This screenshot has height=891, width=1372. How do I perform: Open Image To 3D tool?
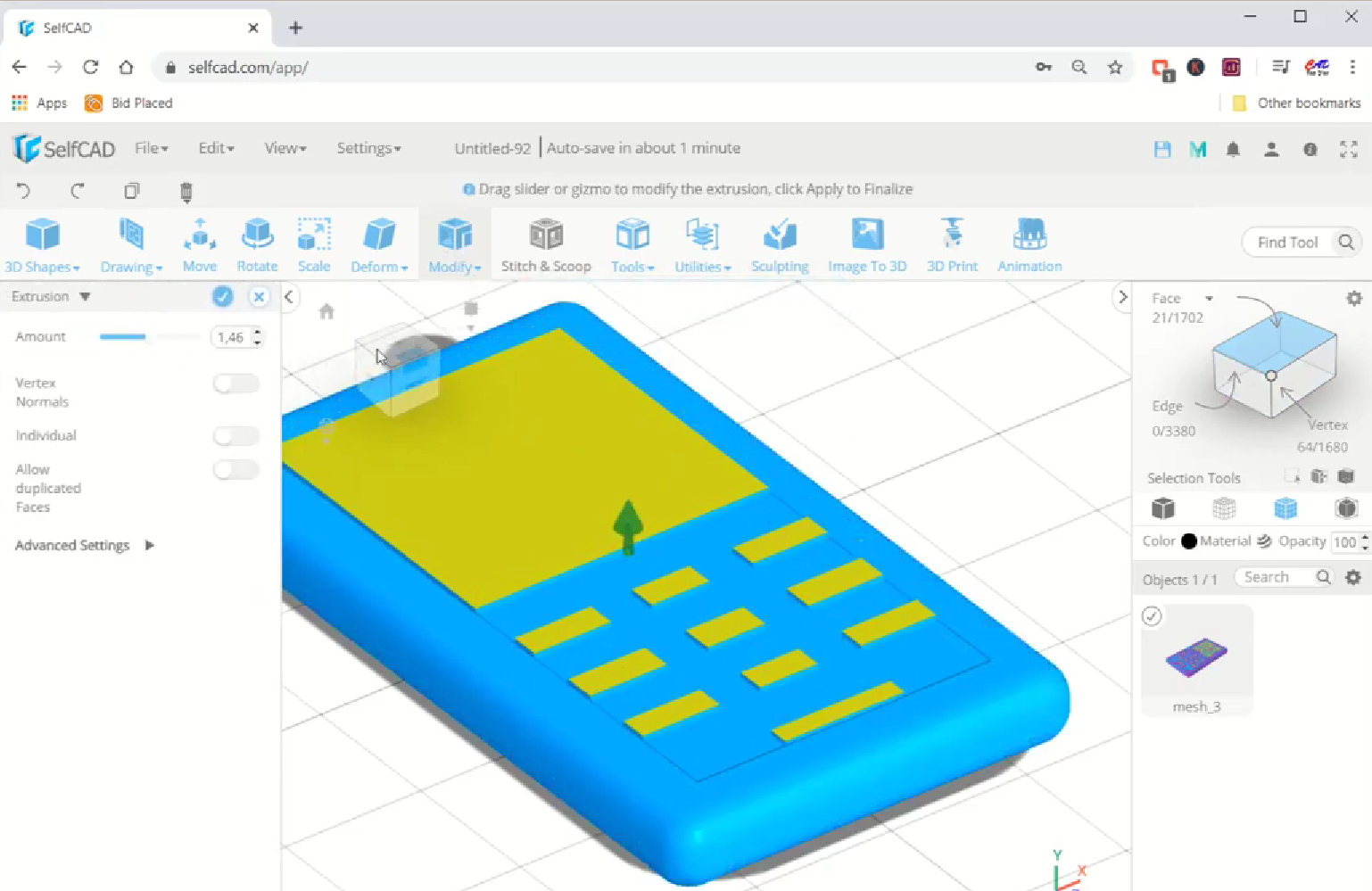[x=867, y=244]
